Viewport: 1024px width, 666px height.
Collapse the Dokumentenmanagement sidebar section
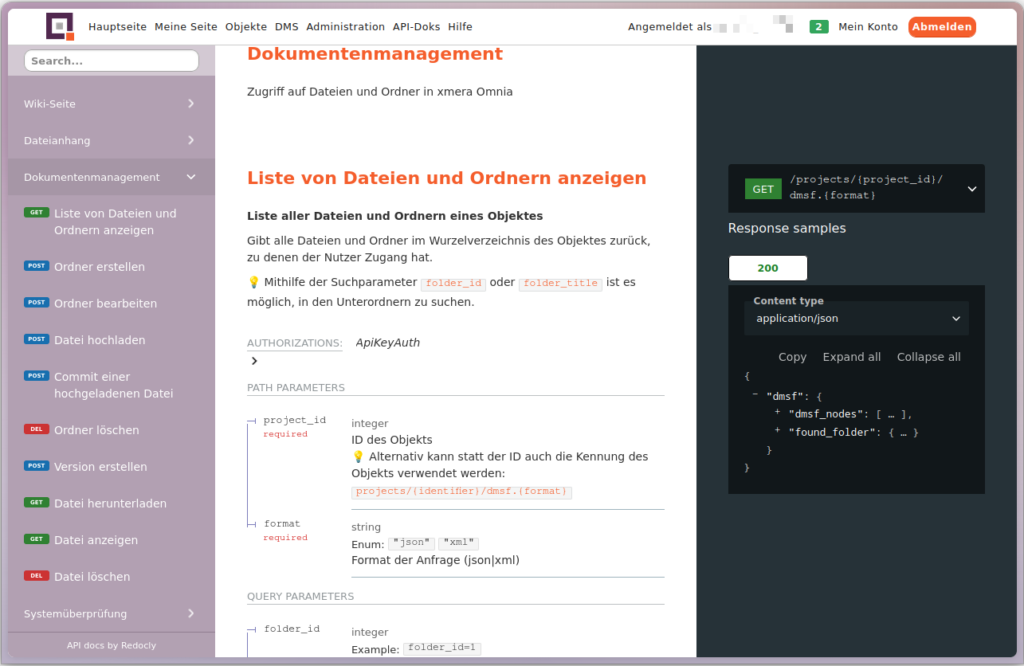190,178
